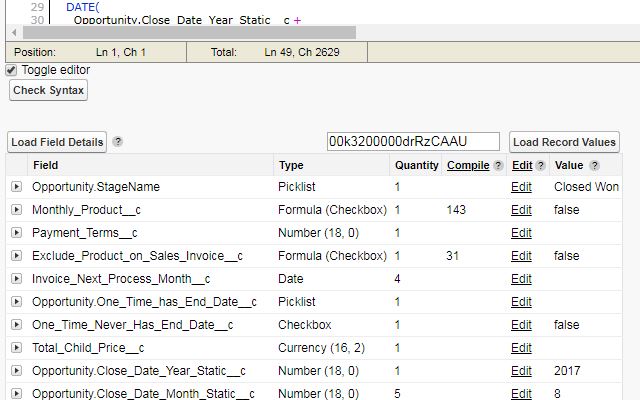Viewport: 640px width, 400px height.
Task: Expand the Monthly_Product__c row
Action: click(16, 210)
